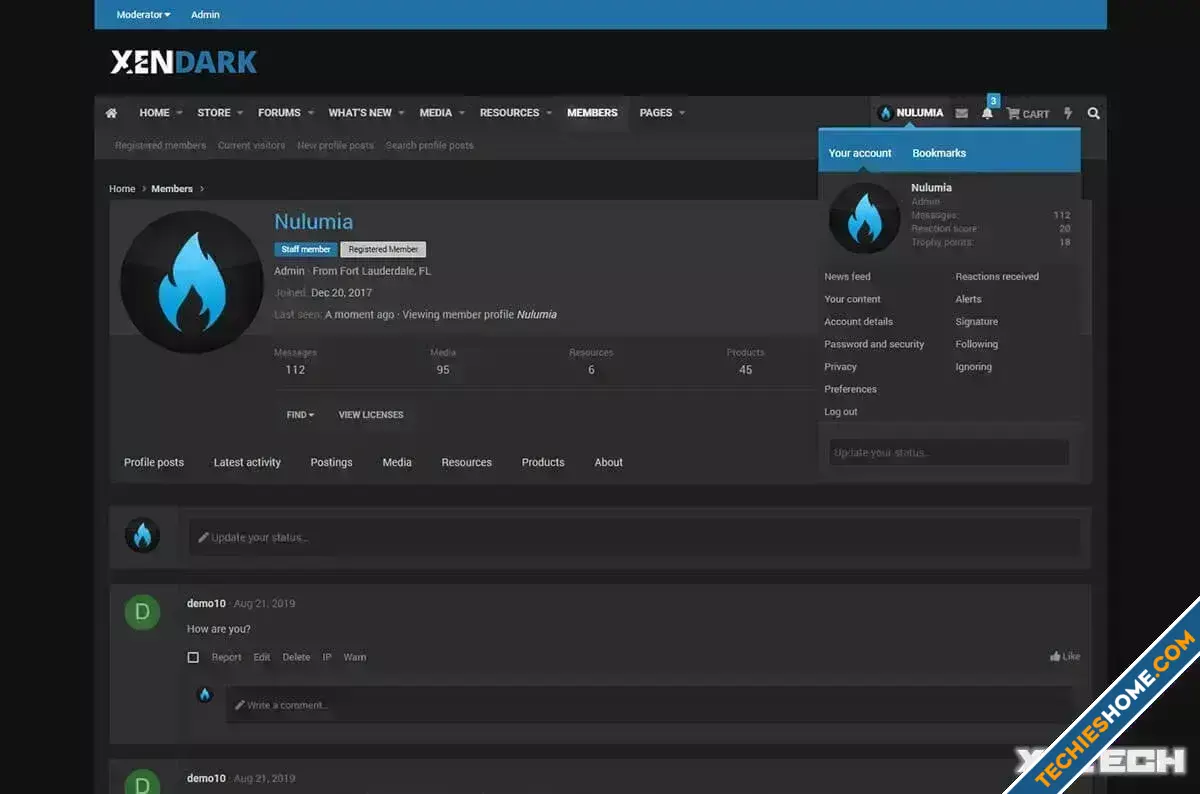Open the alerts bell icon

pos(987,114)
